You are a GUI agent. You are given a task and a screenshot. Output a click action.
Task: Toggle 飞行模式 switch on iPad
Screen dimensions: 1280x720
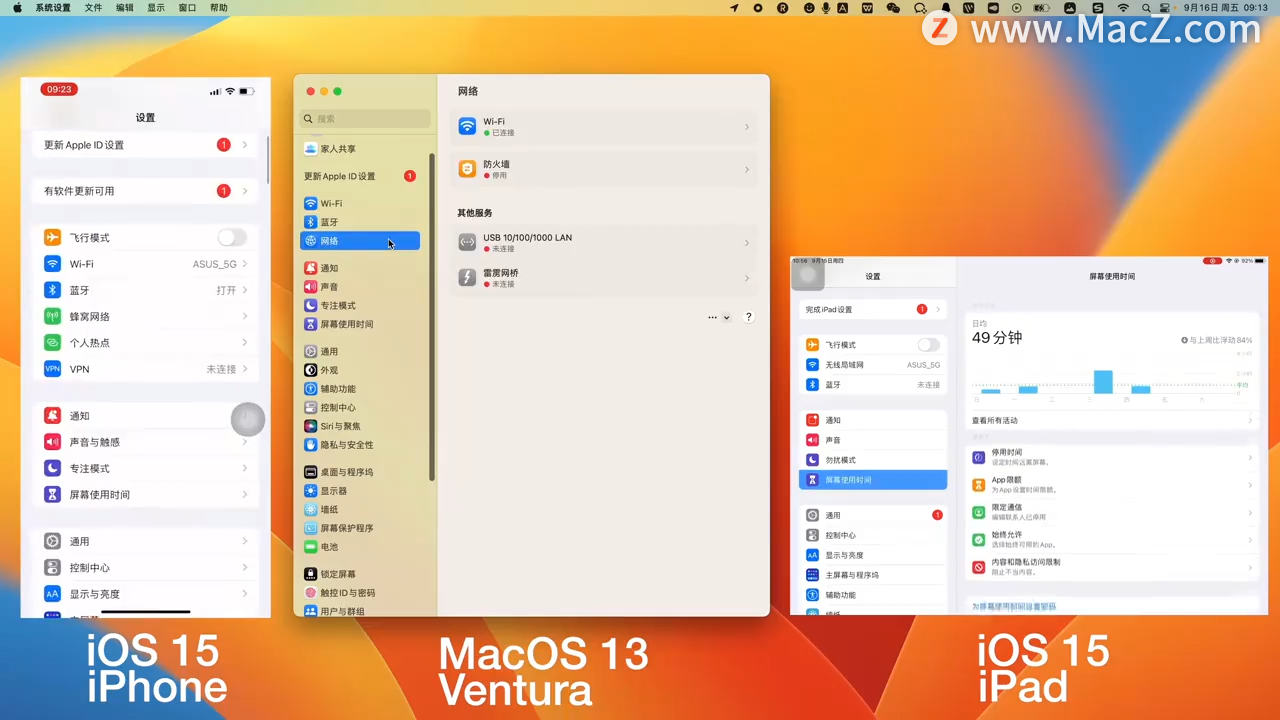point(929,345)
